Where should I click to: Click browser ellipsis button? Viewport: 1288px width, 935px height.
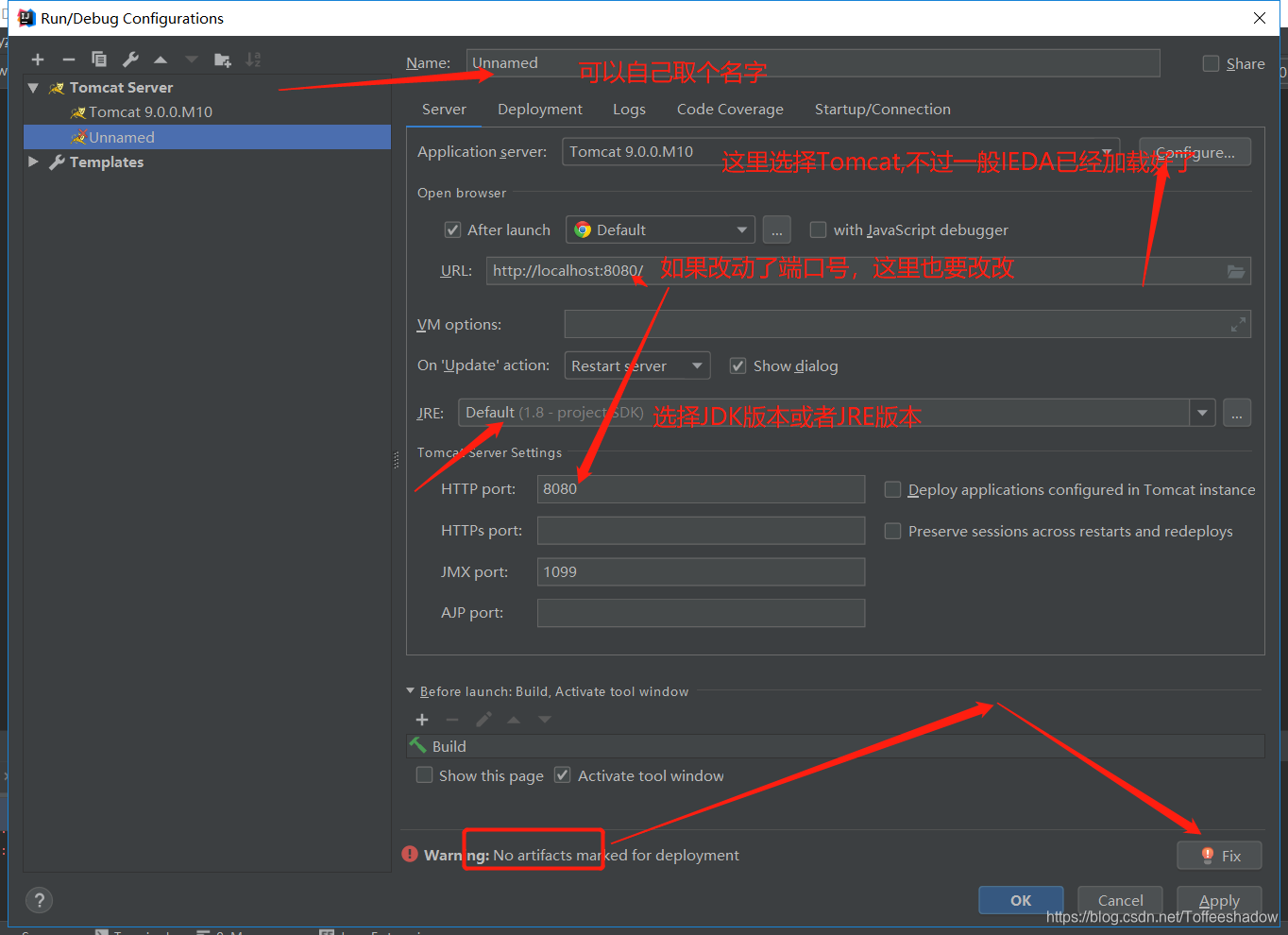776,229
